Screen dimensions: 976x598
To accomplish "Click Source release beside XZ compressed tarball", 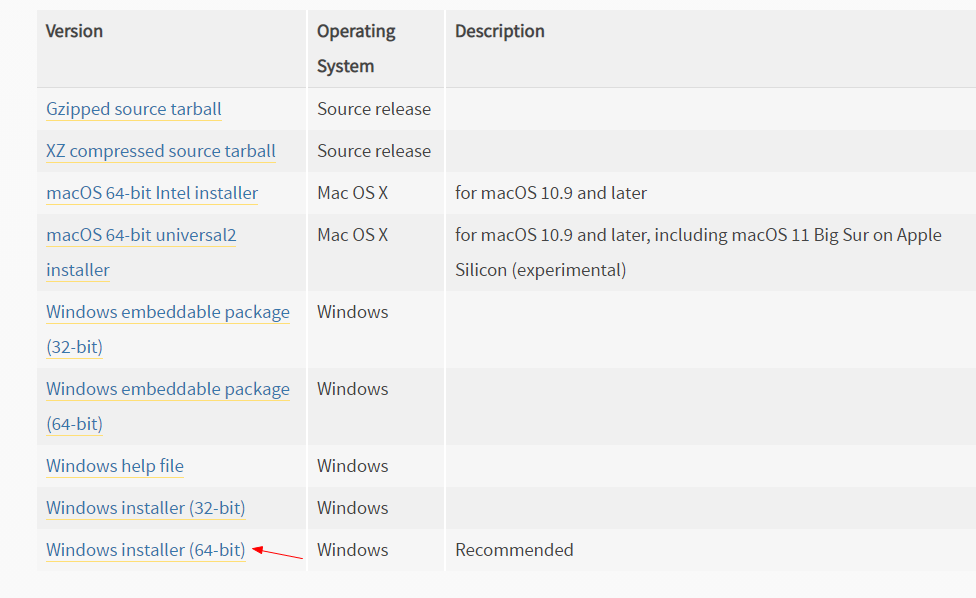I will [x=374, y=151].
